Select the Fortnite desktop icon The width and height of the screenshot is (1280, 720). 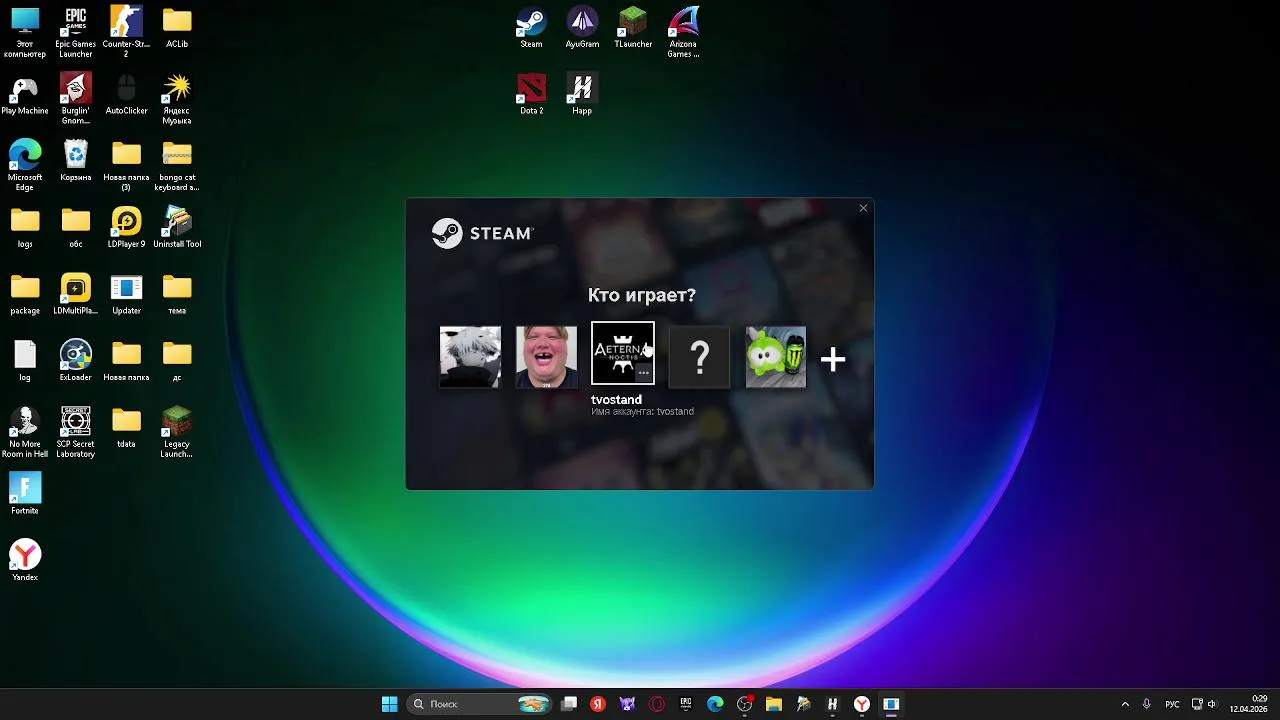click(25, 494)
